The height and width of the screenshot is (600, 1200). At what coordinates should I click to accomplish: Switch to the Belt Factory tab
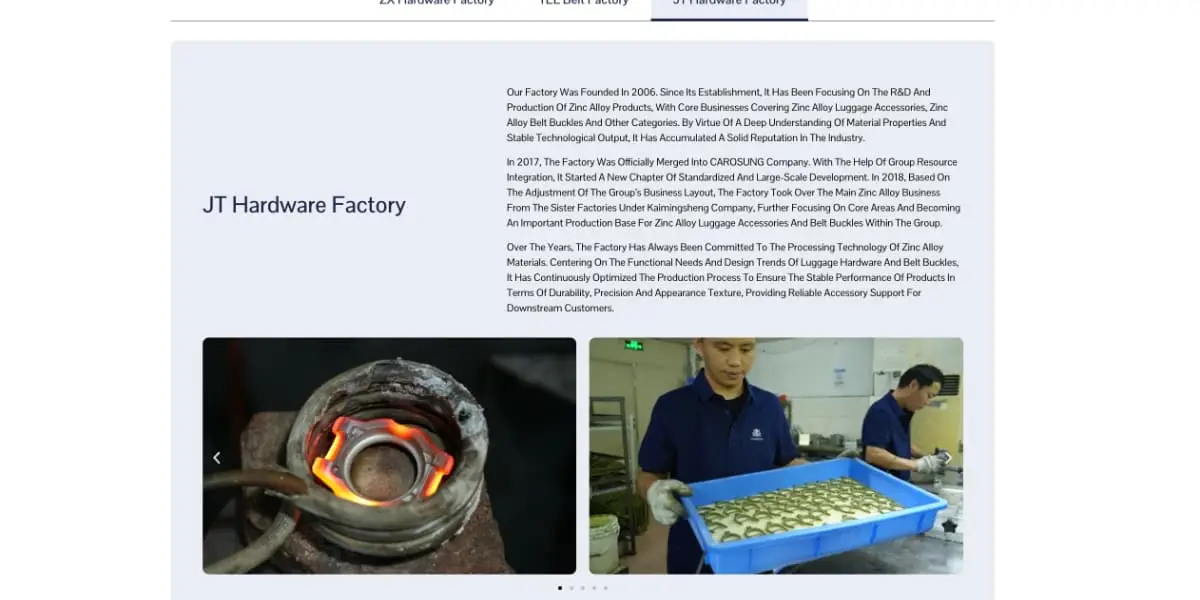584,3
